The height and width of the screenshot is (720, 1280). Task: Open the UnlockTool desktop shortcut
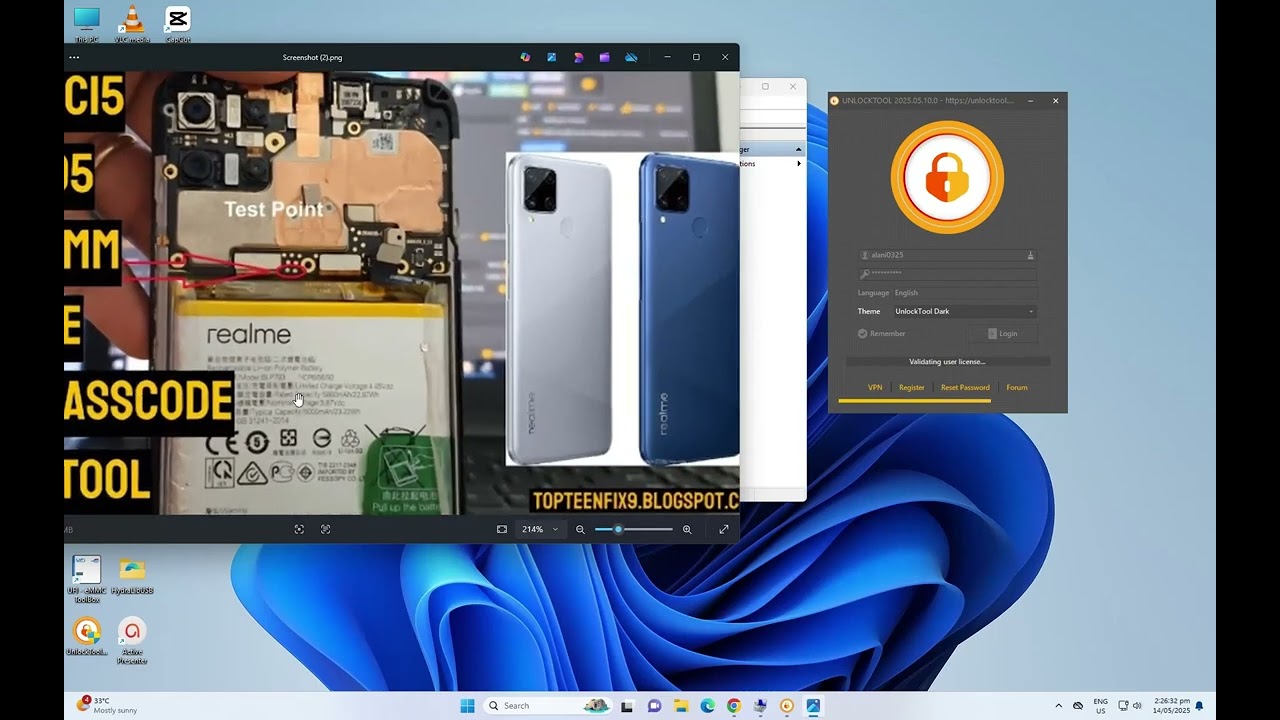click(87, 637)
